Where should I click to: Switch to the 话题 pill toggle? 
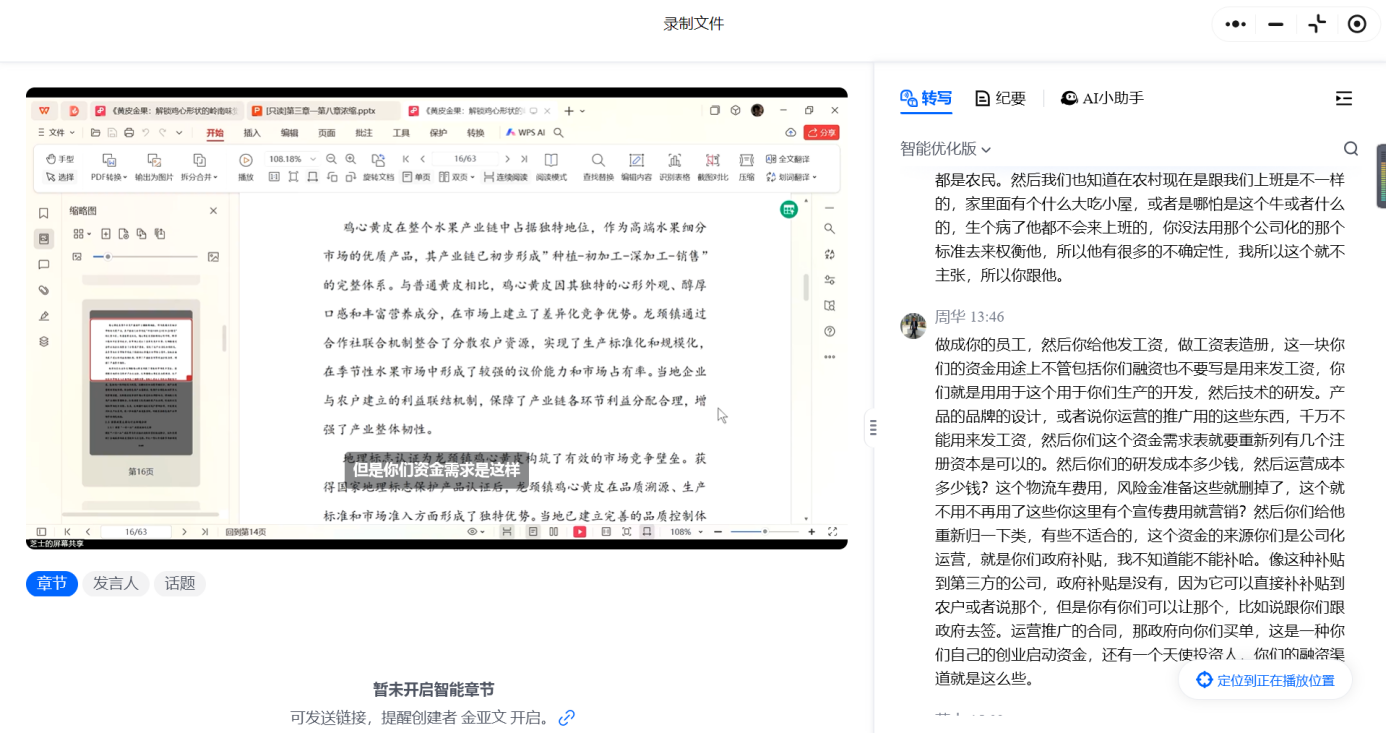point(180,583)
